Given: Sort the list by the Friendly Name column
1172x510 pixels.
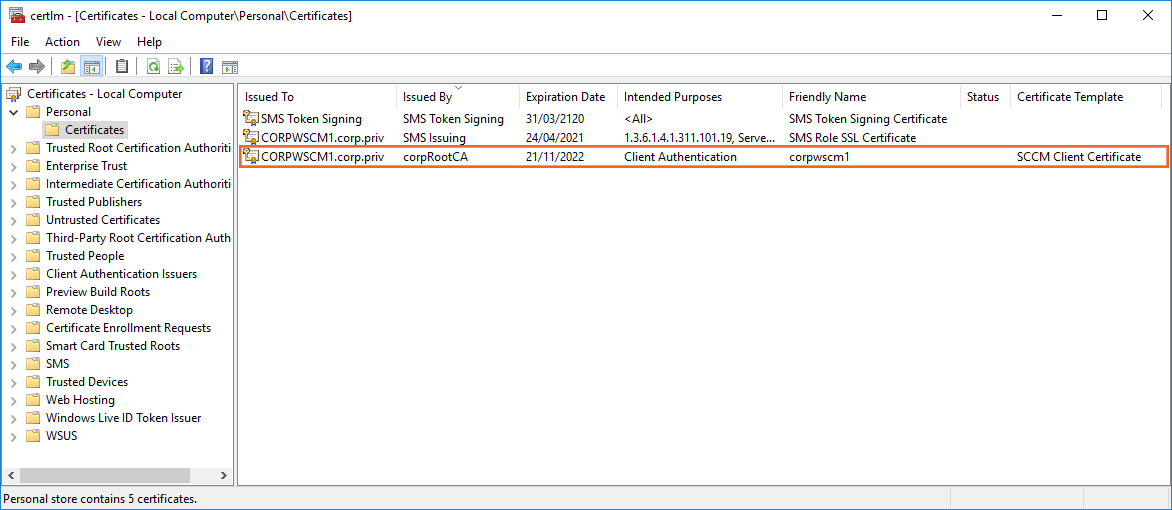Looking at the screenshot, I should 827,97.
